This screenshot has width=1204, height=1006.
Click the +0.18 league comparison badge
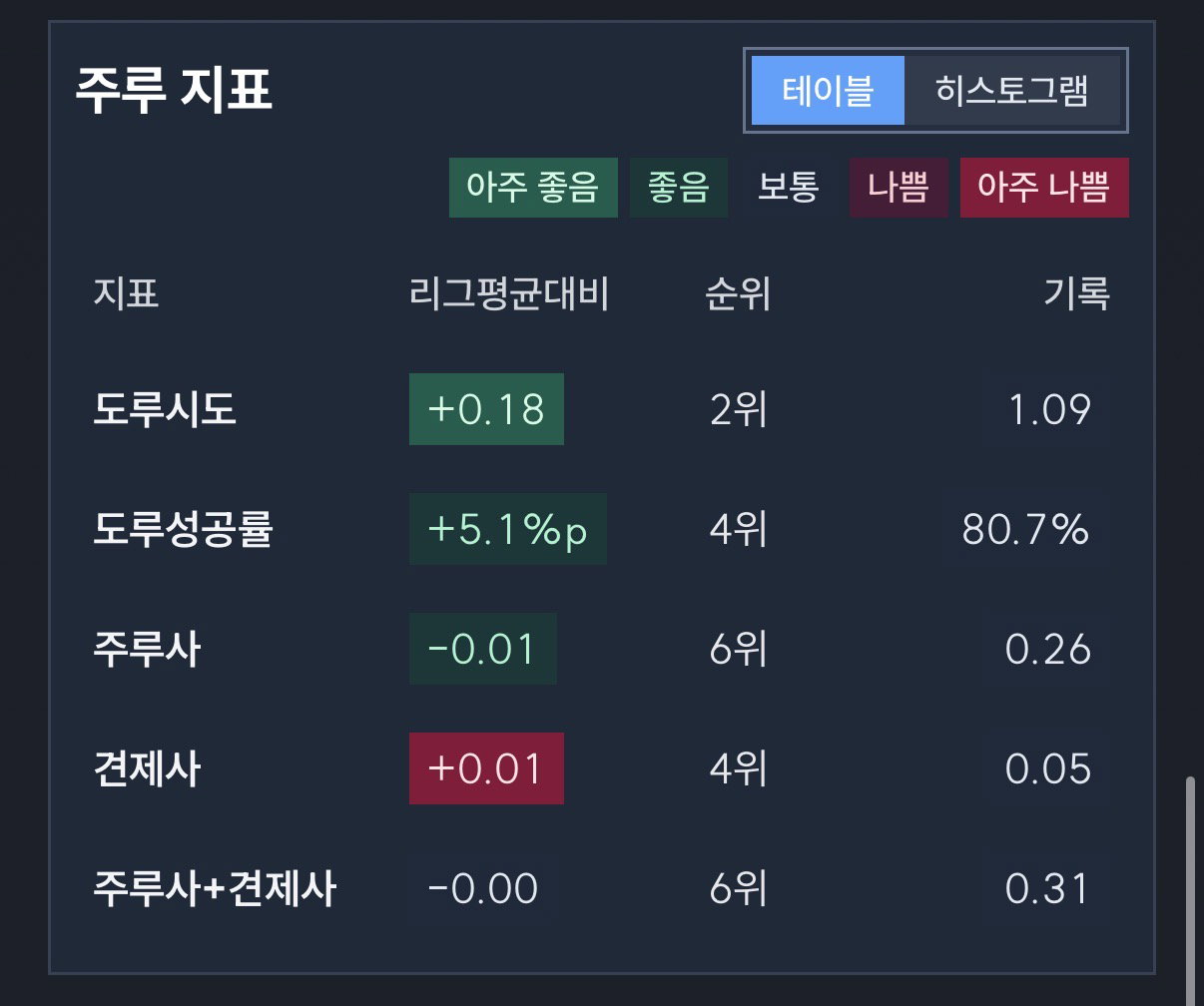(x=486, y=409)
